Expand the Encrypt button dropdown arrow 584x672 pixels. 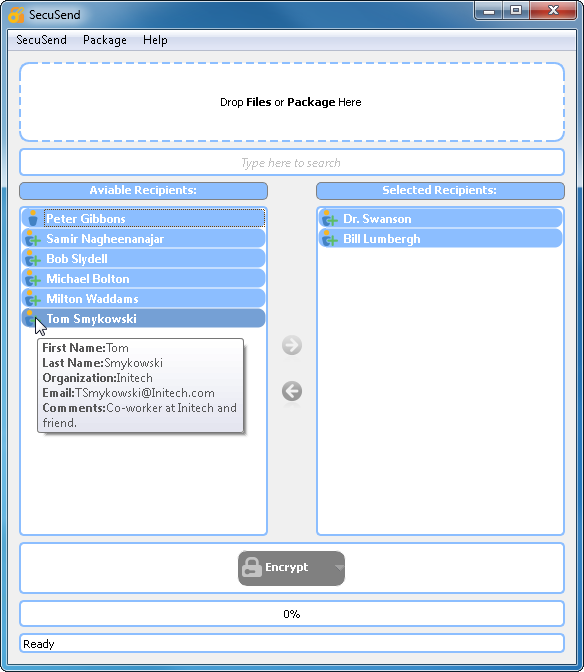coord(339,568)
